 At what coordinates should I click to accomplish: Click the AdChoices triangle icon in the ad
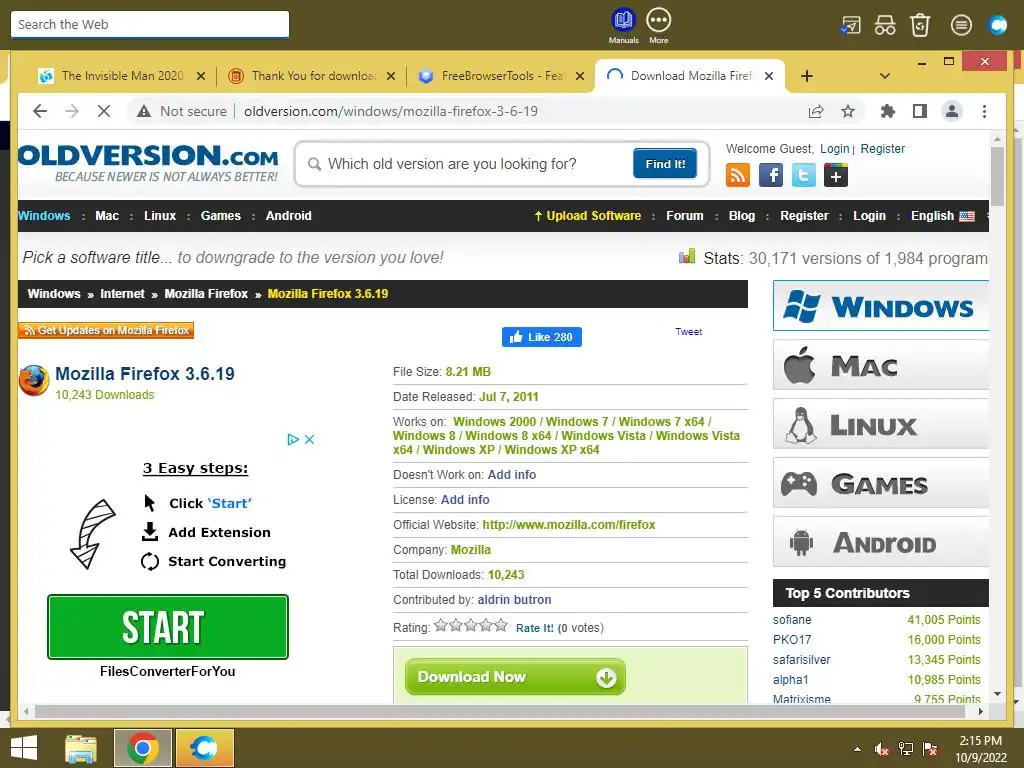point(293,440)
